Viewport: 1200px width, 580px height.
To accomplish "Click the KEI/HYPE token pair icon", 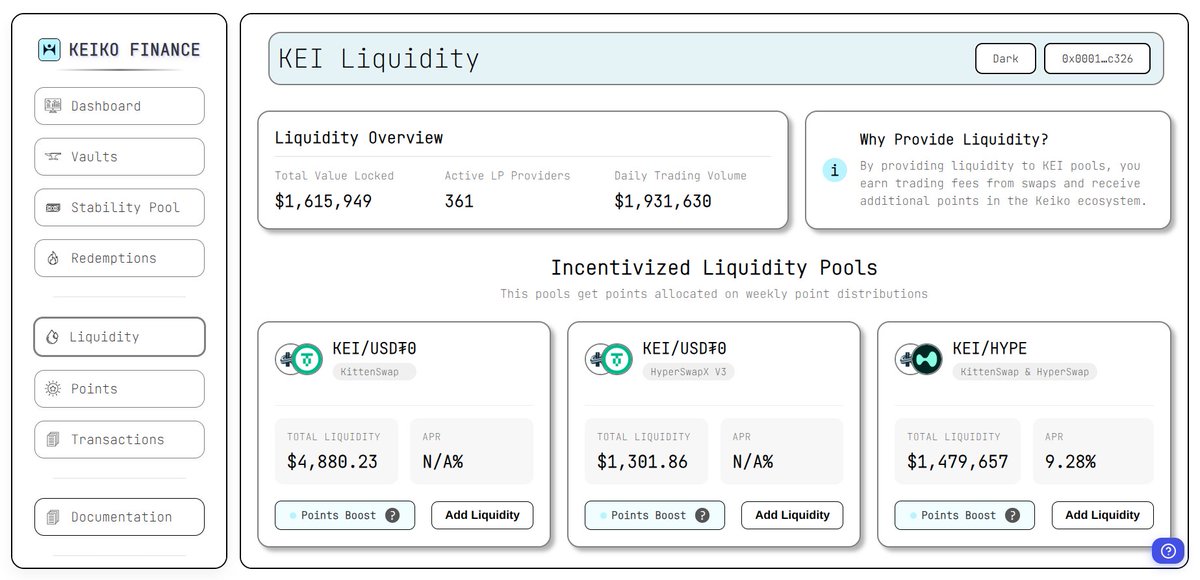I will click(x=919, y=358).
